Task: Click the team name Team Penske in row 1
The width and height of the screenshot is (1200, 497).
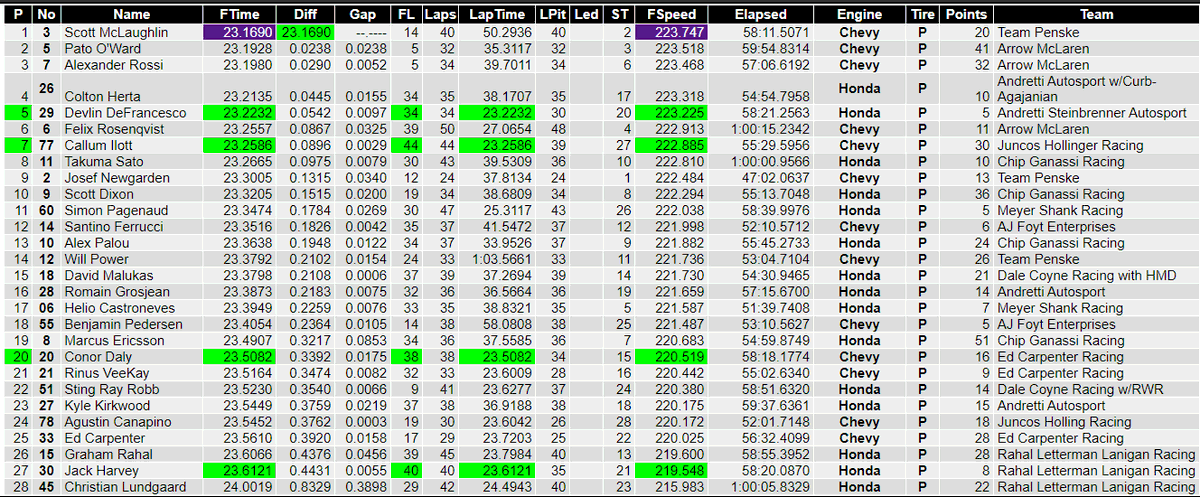Action: [x=1037, y=32]
